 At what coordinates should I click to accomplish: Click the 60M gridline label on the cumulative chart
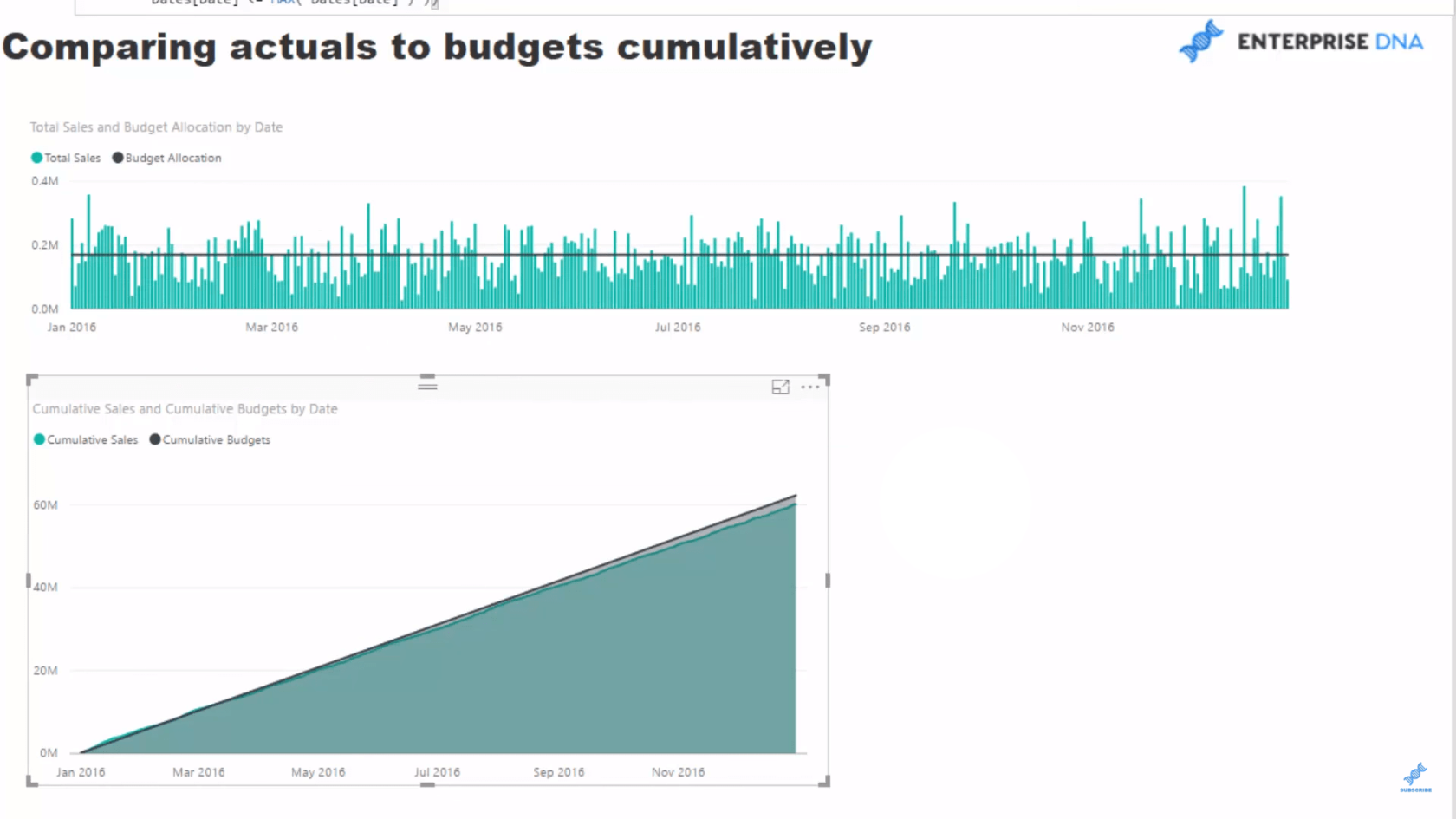pyautogui.click(x=45, y=505)
